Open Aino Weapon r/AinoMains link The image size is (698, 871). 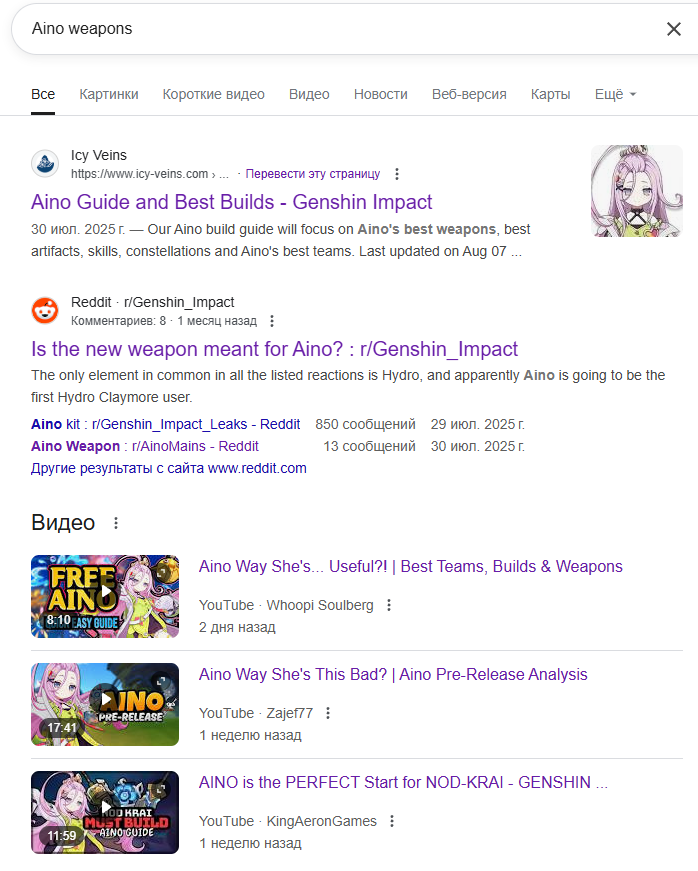pos(145,446)
